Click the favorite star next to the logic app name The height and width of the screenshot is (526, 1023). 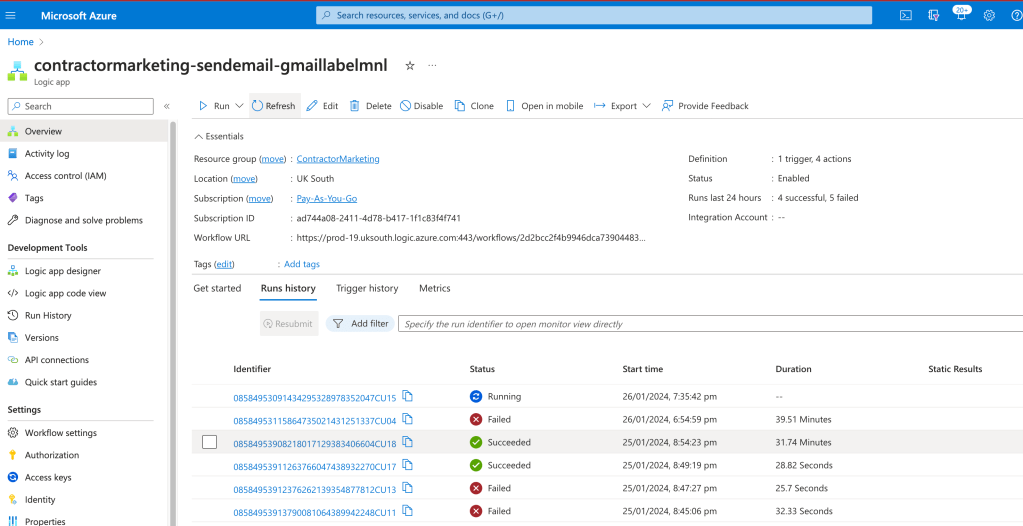tap(410, 65)
